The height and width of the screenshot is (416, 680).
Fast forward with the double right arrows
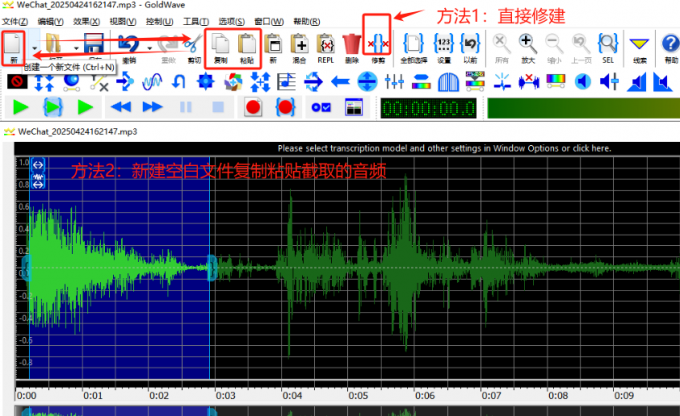click(152, 107)
